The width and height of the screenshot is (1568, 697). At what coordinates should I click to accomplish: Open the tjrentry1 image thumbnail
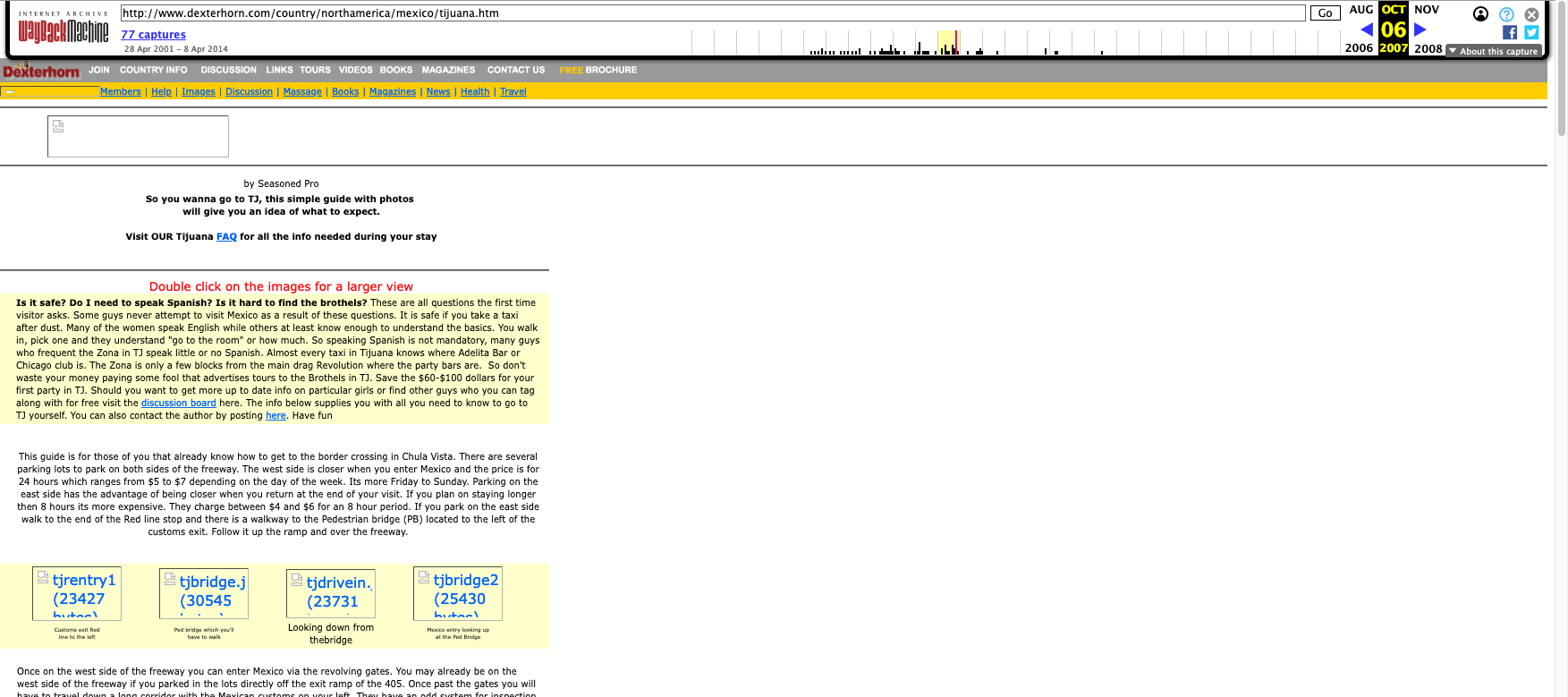coord(77,593)
